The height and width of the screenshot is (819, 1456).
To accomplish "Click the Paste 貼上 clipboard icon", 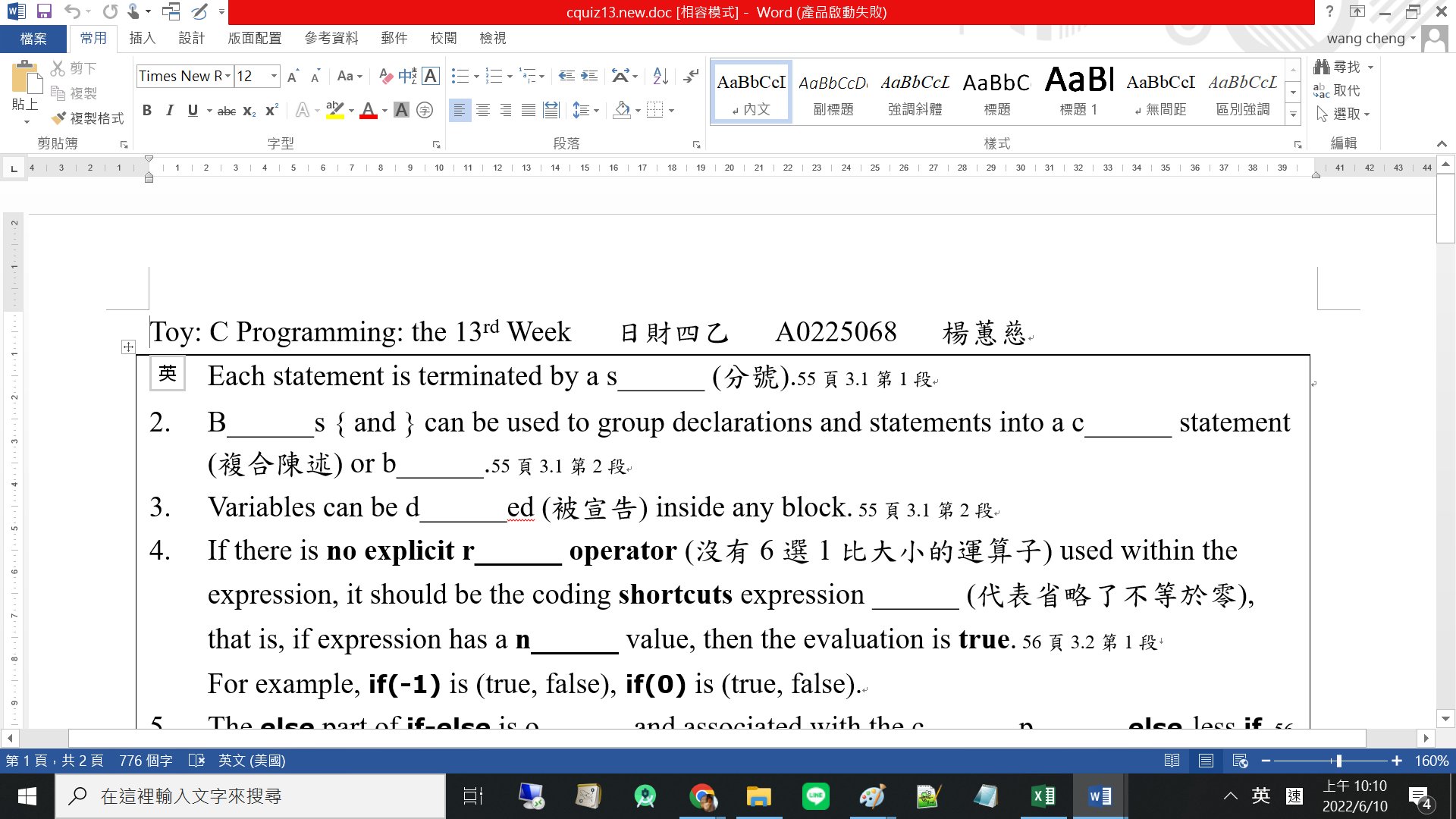I will [25, 78].
